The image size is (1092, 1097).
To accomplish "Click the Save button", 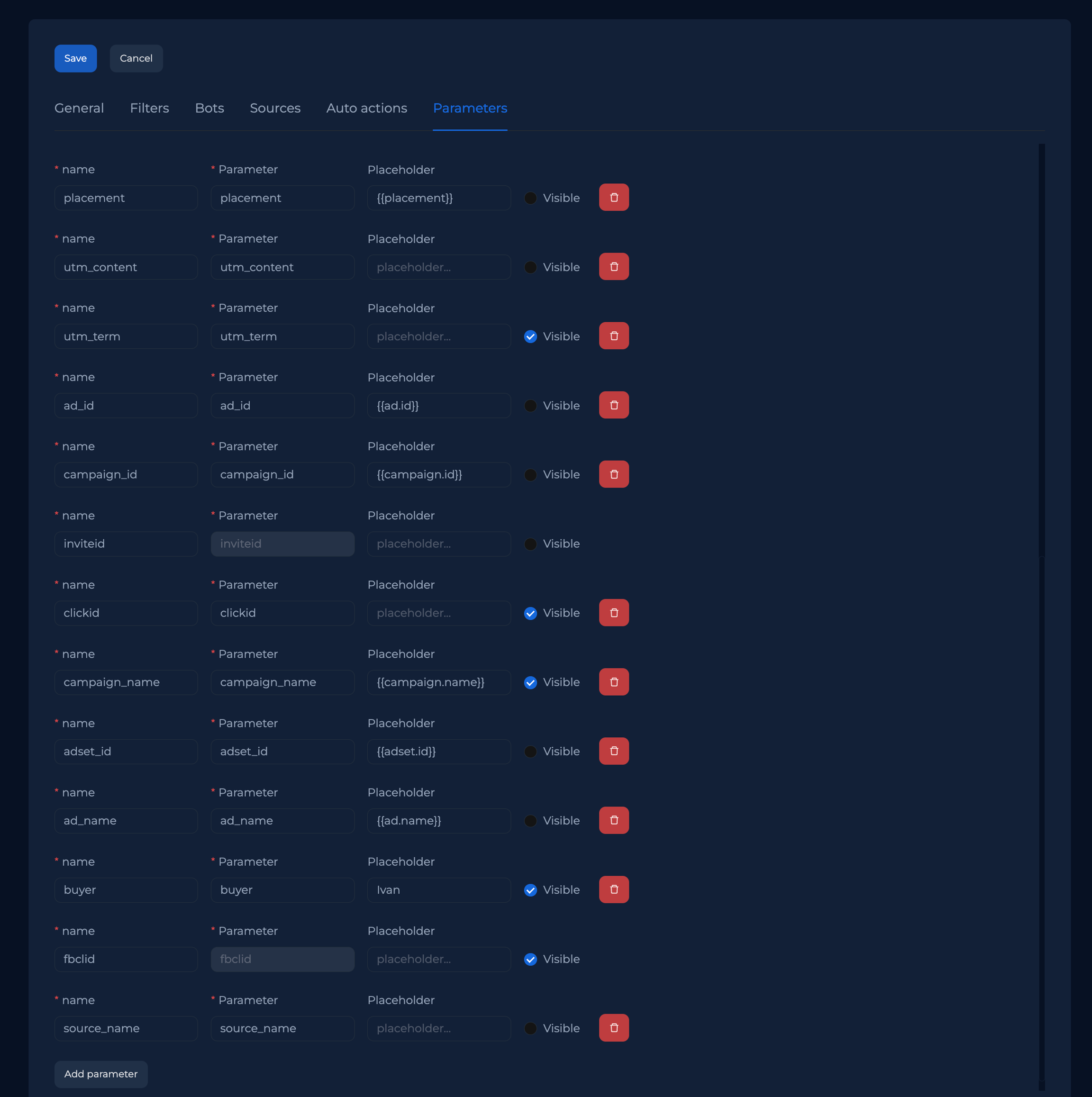I will [75, 58].
